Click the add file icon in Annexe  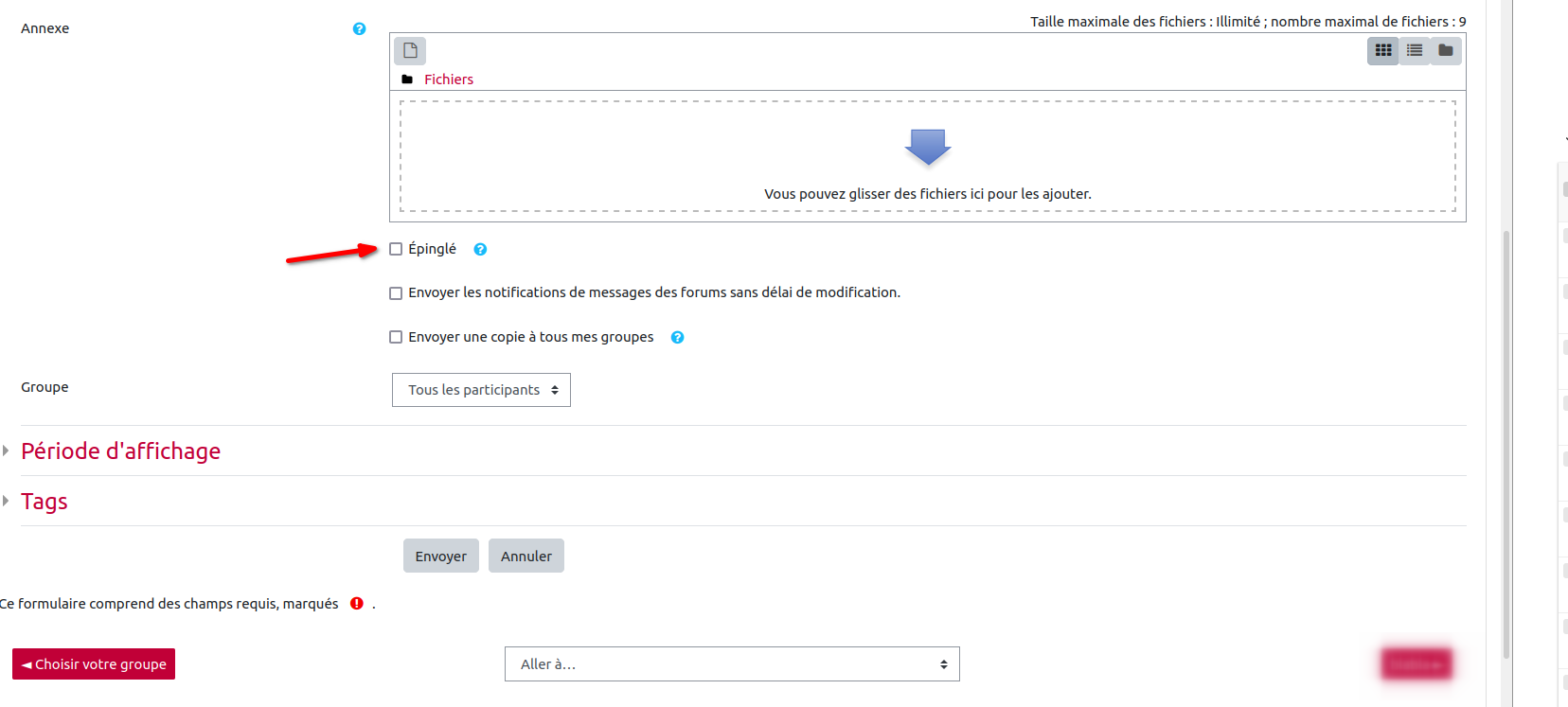pyautogui.click(x=410, y=50)
